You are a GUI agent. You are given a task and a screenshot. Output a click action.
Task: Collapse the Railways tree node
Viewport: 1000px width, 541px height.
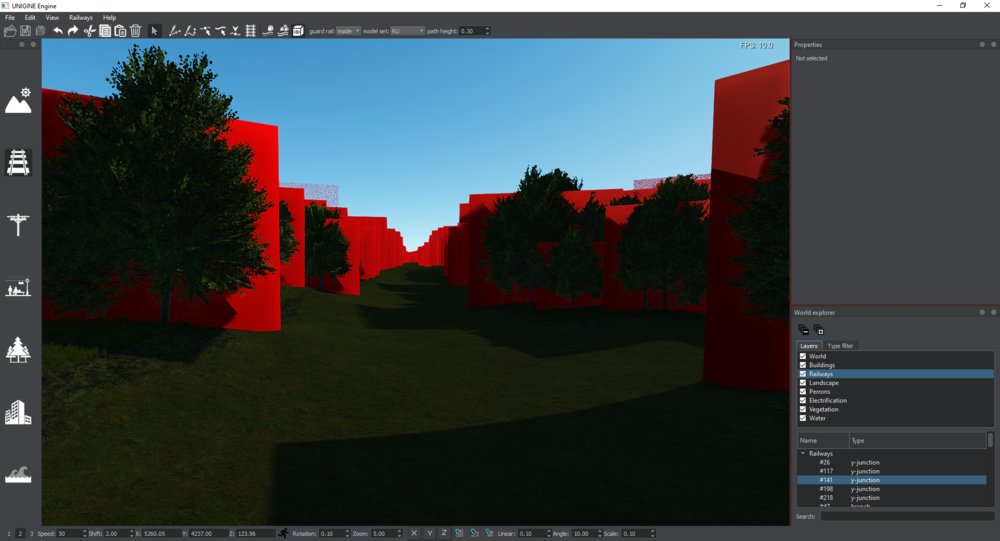click(803, 454)
